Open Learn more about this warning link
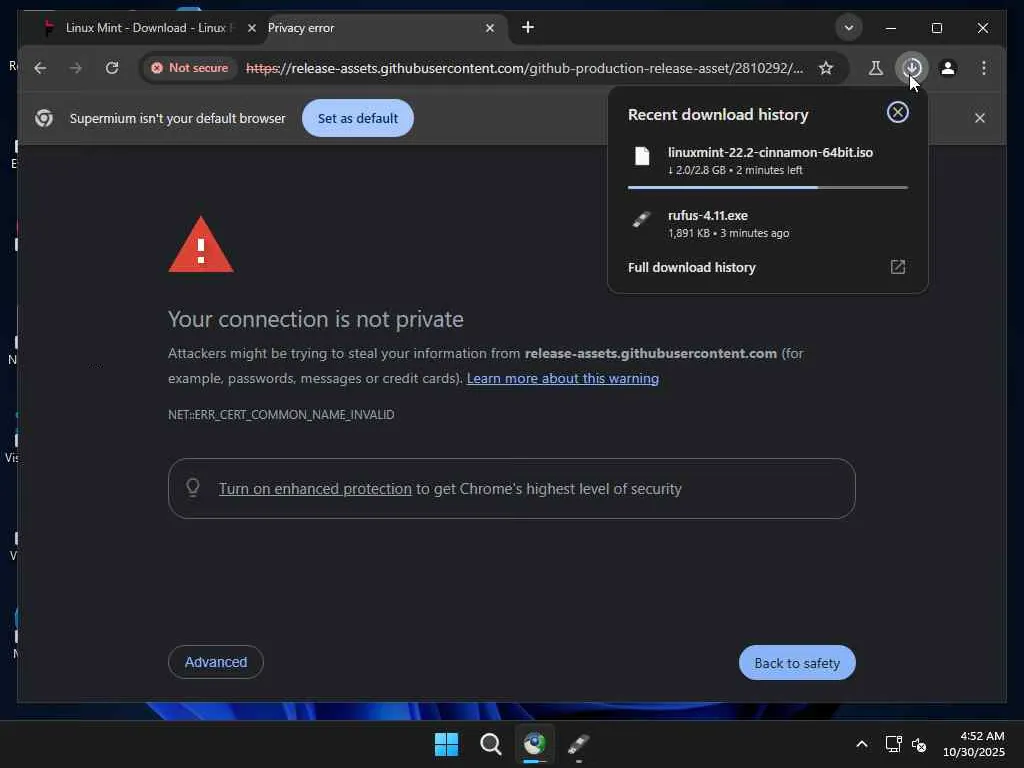Image resolution: width=1024 pixels, height=768 pixels. (563, 378)
